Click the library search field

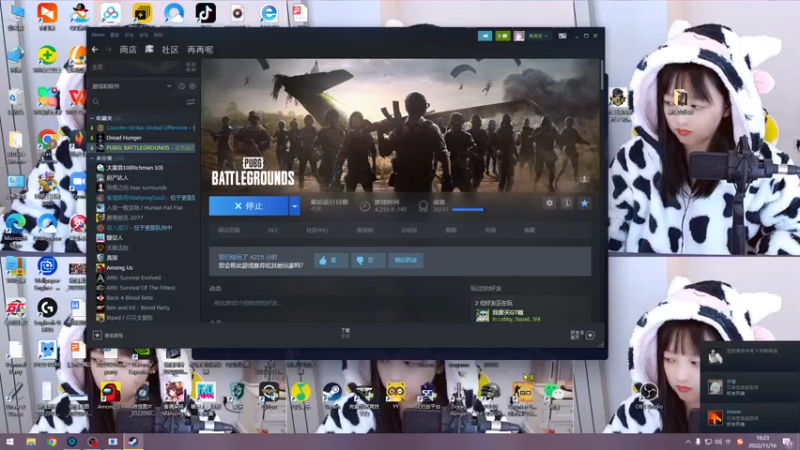tap(138, 102)
